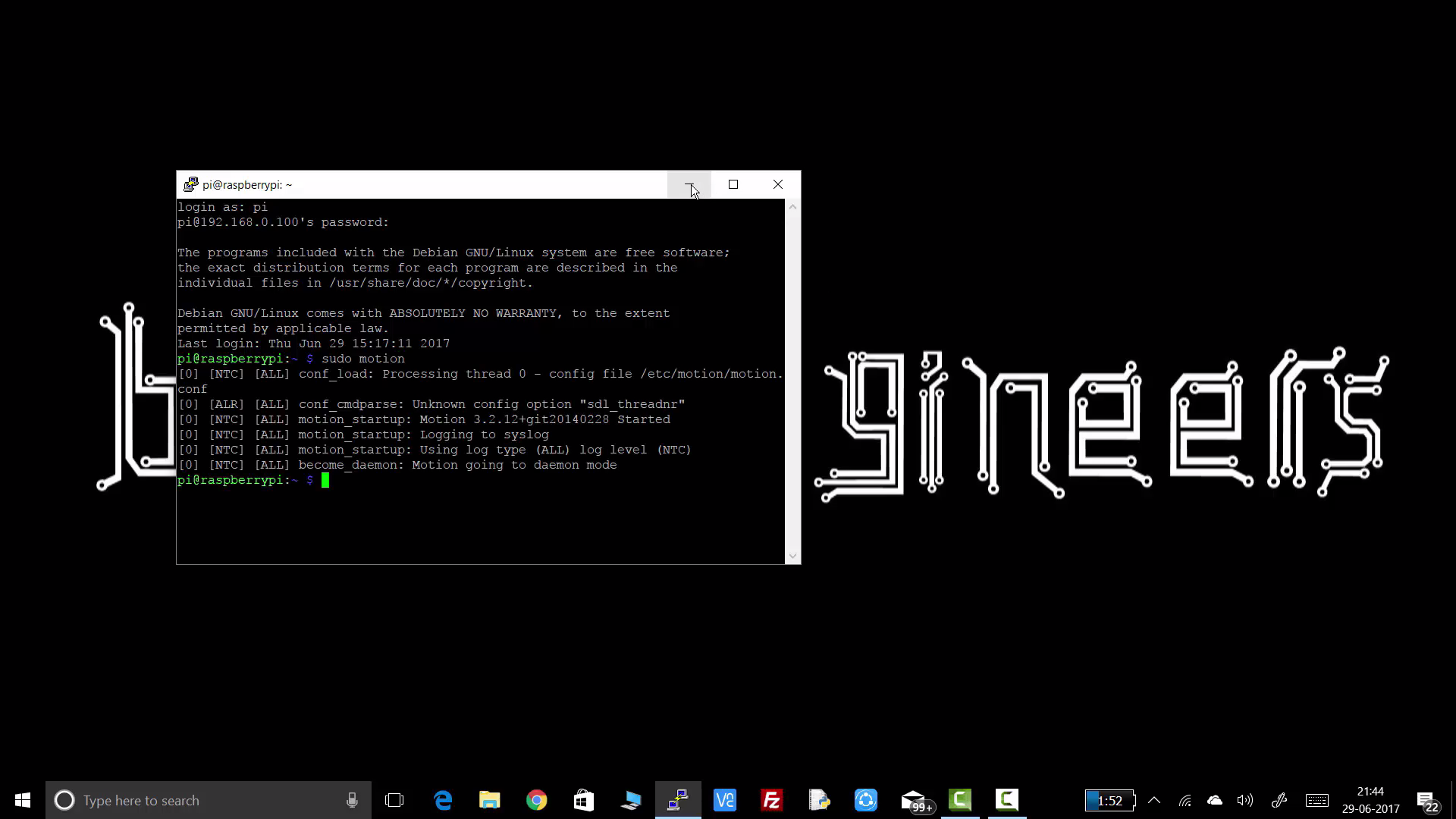Screen dimensions: 1456x819
Task: Click the battery indicator showing 1:52
Action: [x=1110, y=800]
